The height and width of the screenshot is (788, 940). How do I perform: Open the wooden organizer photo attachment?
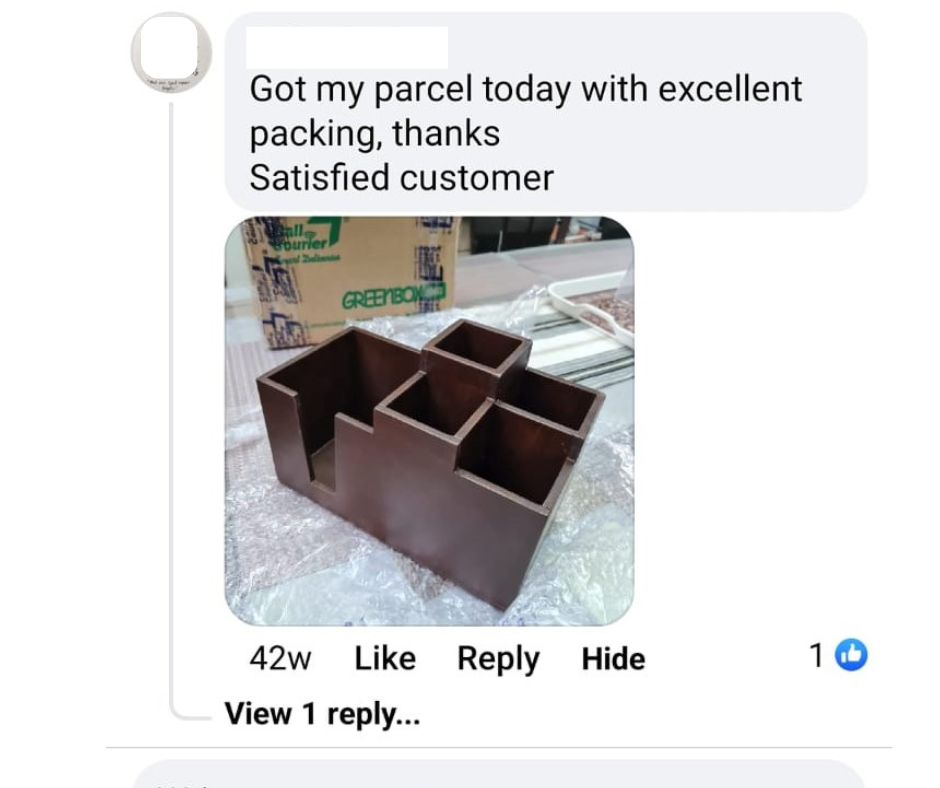429,421
